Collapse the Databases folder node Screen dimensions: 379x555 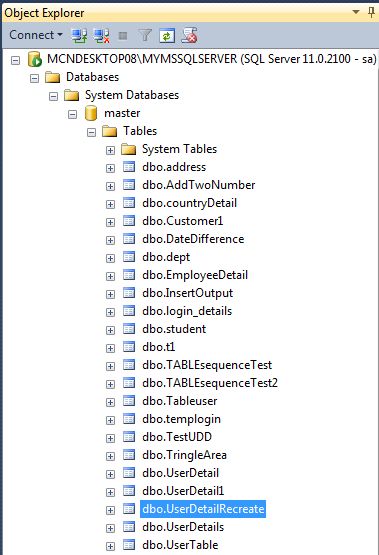(x=34, y=78)
